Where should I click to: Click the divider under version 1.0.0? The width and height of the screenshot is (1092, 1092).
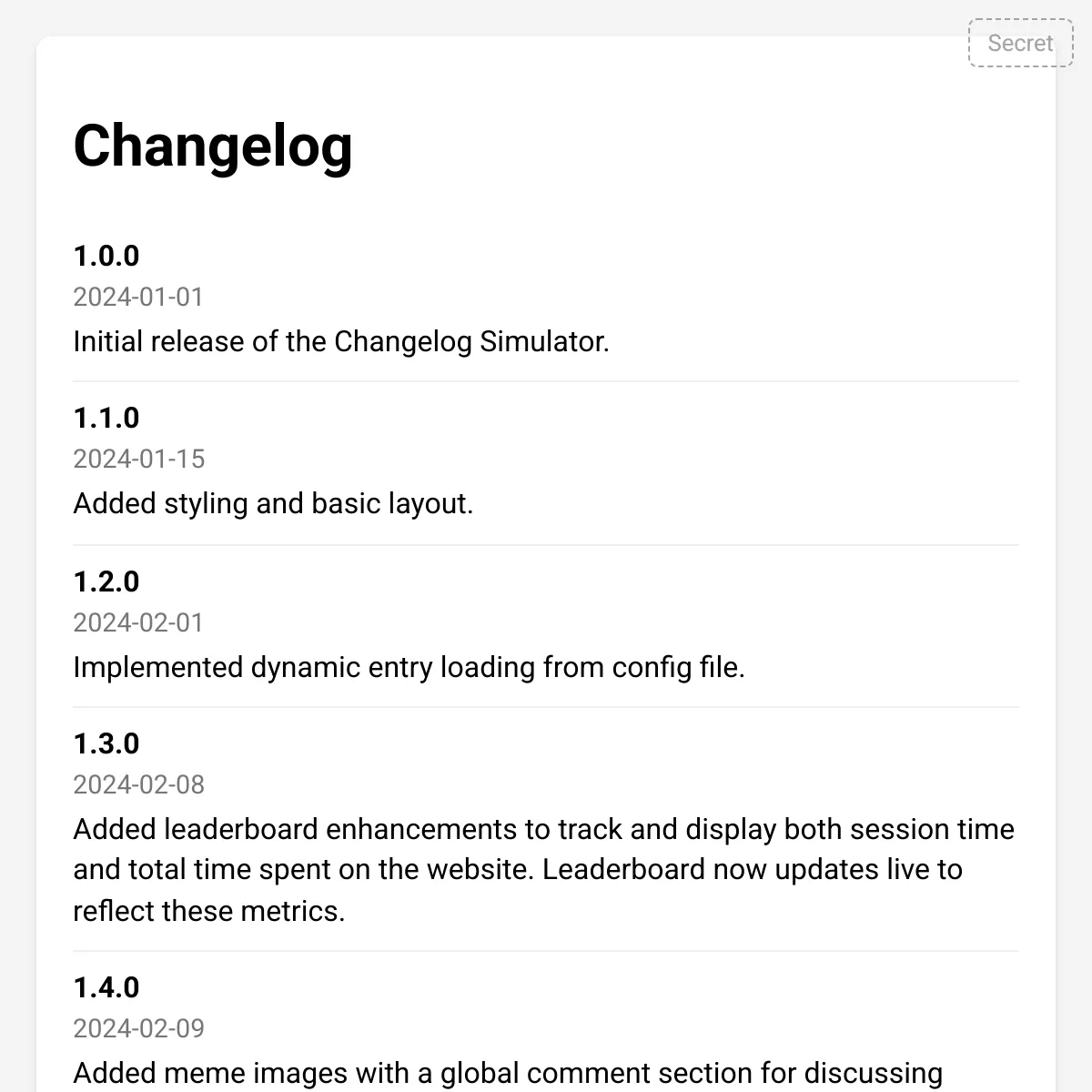pos(546,379)
